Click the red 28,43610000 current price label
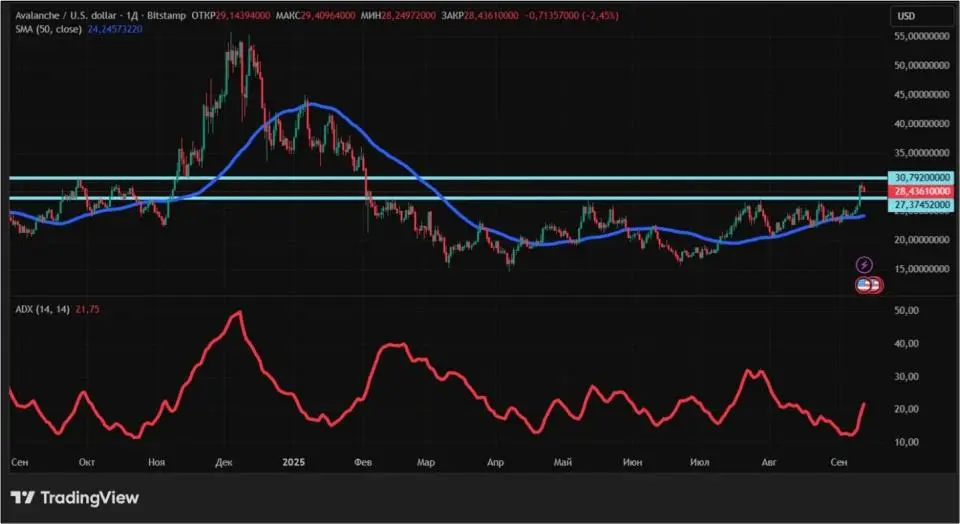The width and height of the screenshot is (960, 524). coord(923,190)
